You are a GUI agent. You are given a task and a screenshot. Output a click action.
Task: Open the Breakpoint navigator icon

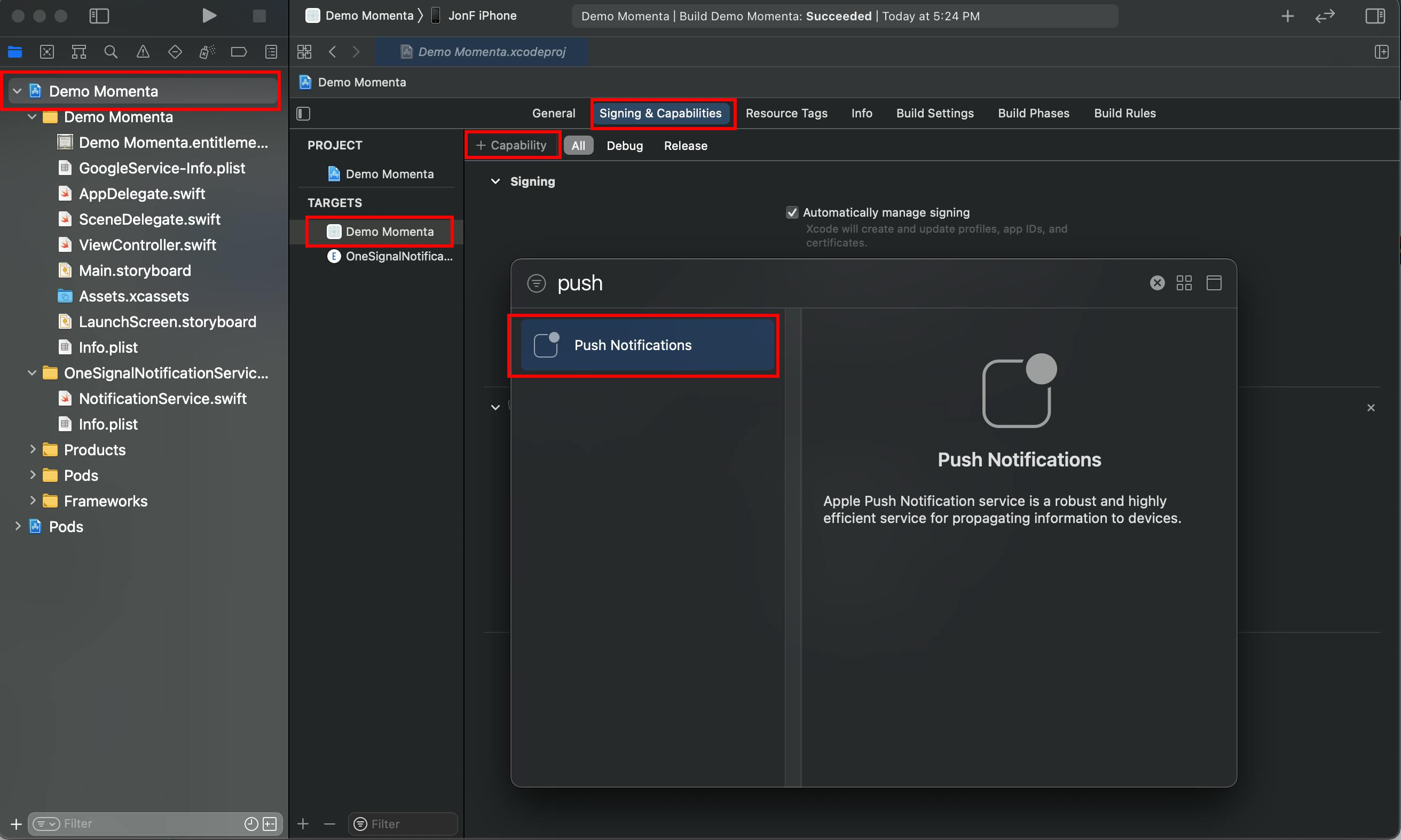pos(239,52)
